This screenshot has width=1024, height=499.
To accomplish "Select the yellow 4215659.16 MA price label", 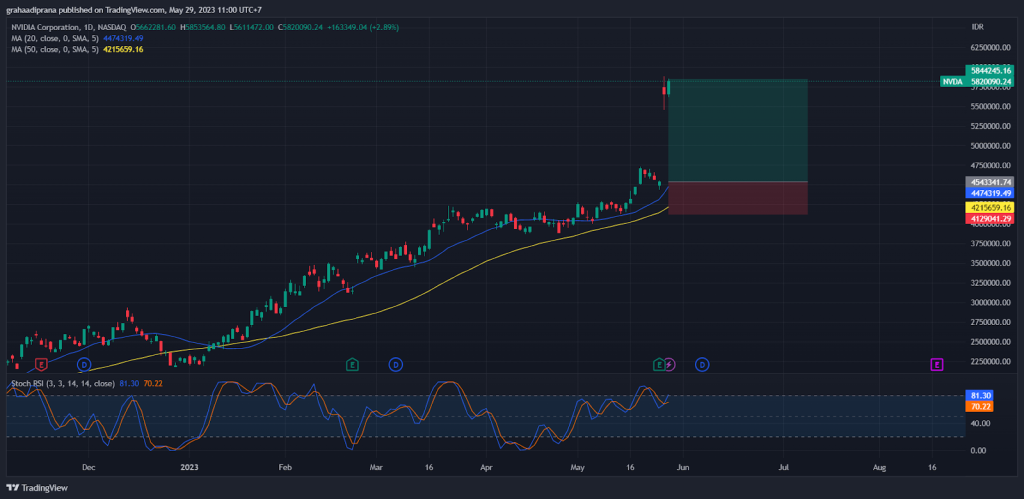I will click(x=989, y=207).
